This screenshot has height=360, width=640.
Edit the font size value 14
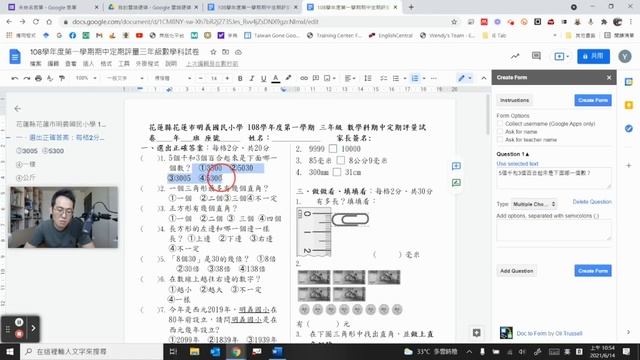[214, 78]
